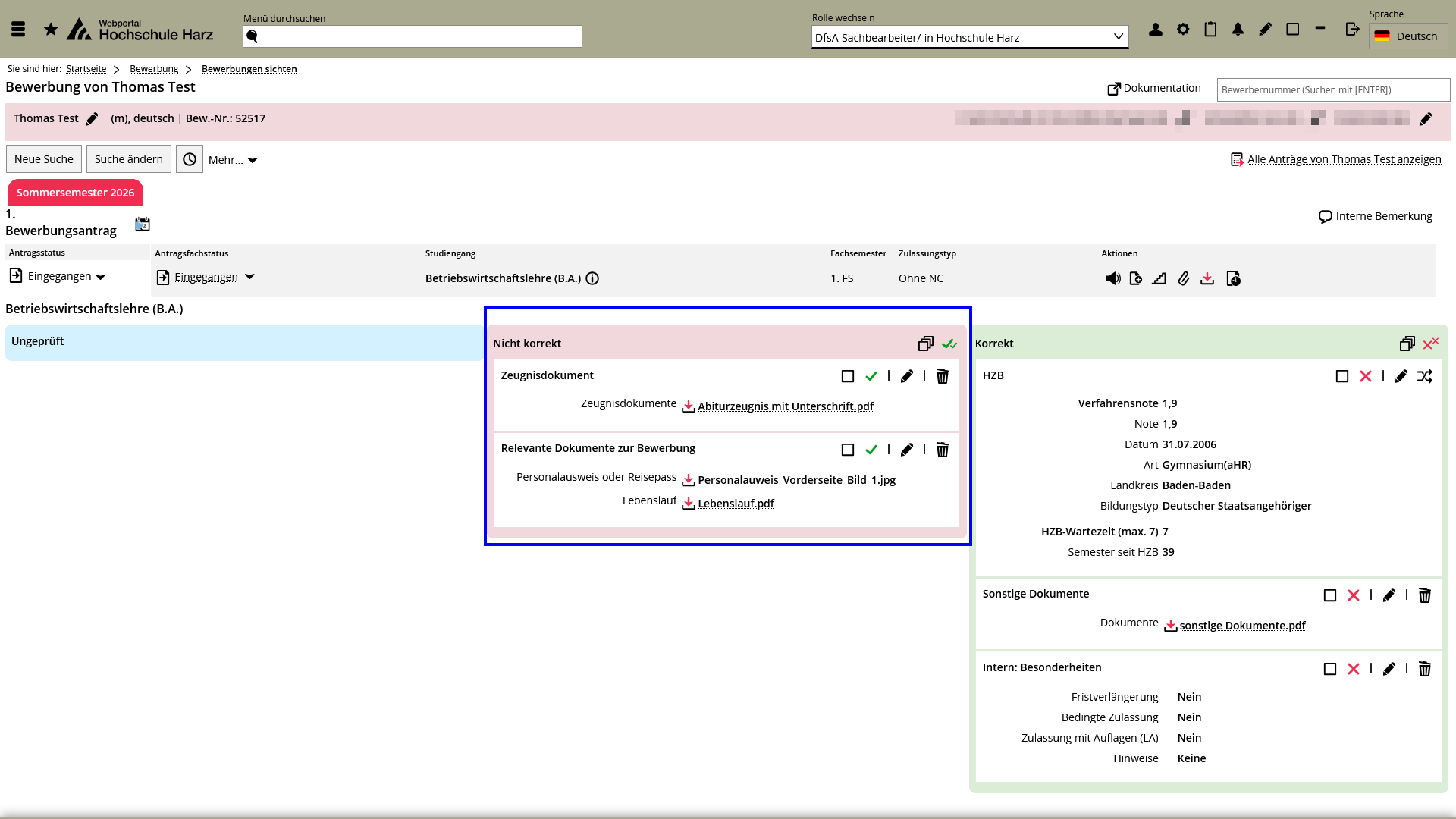Open the hamburger main menu
The height and width of the screenshot is (819, 1456).
pyautogui.click(x=19, y=30)
